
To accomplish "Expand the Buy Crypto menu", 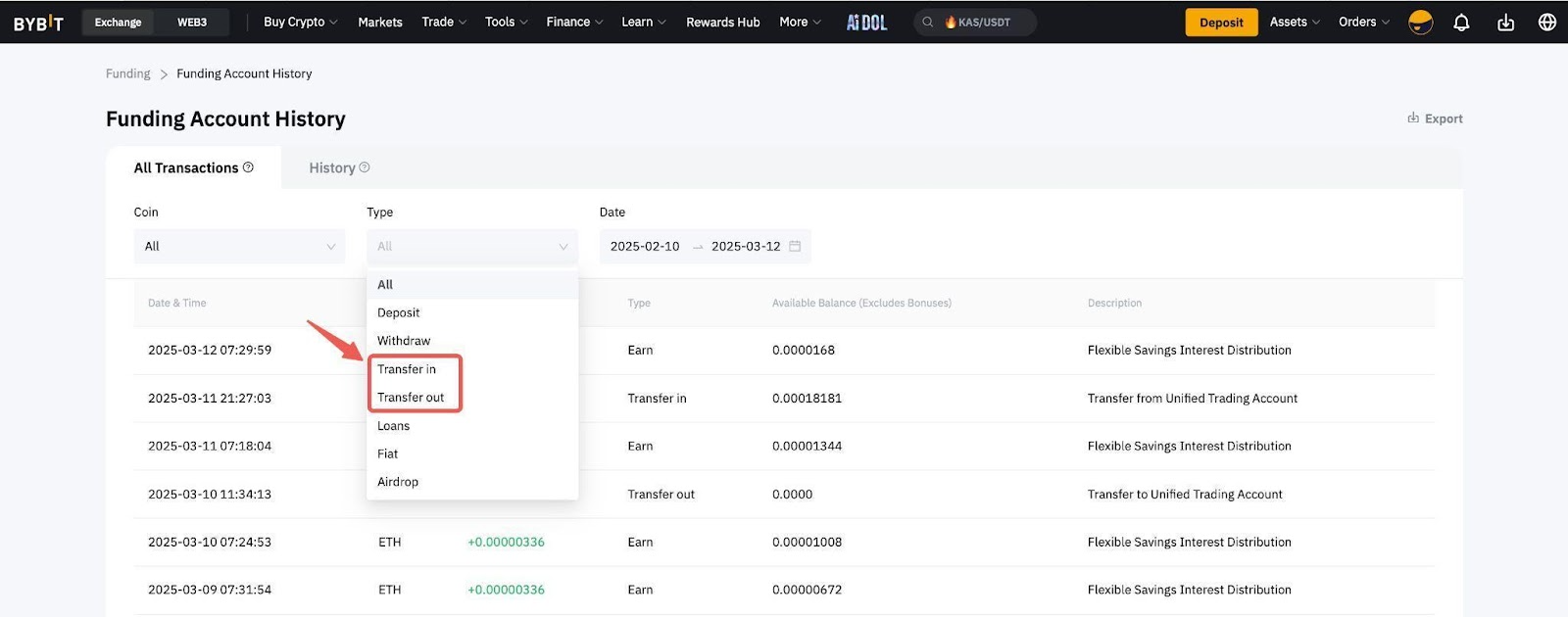I will (300, 23).
